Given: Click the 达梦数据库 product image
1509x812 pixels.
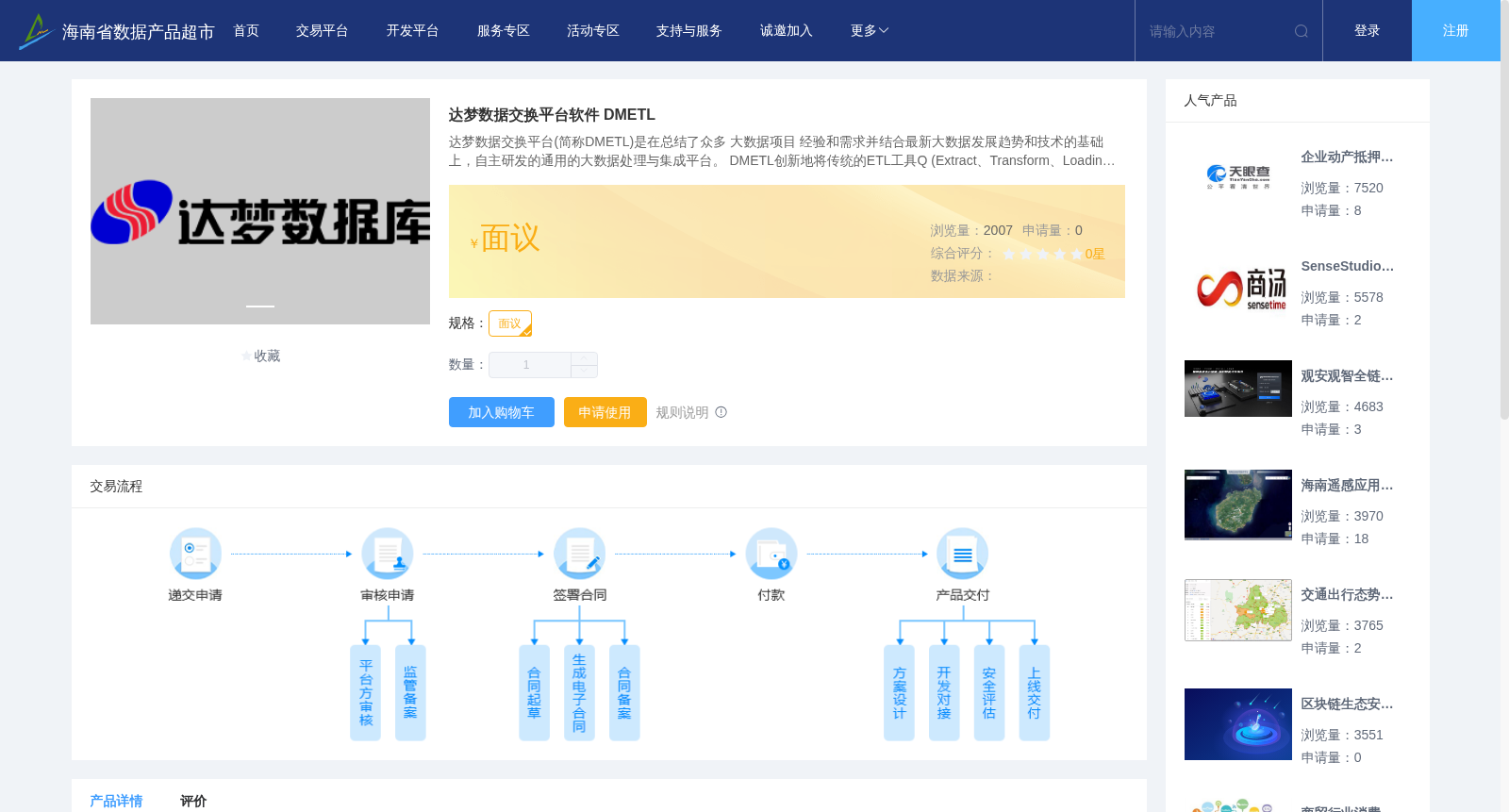Looking at the screenshot, I should point(260,211).
